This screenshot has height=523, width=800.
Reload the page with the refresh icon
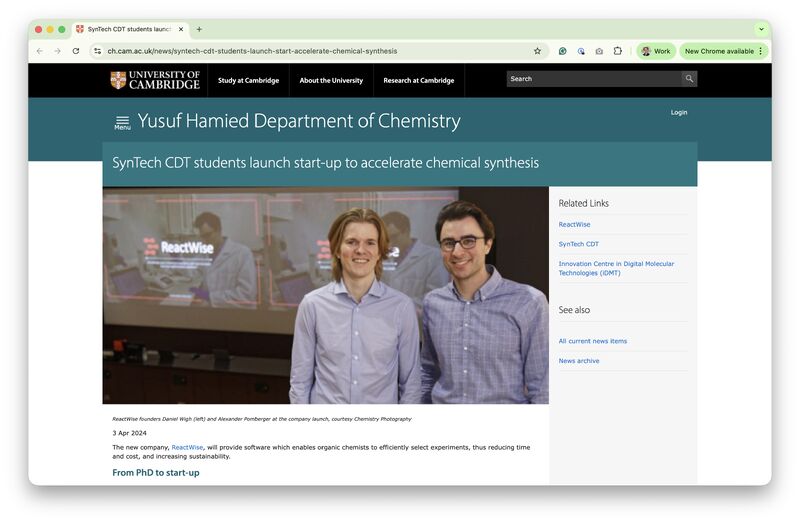pyautogui.click(x=76, y=51)
